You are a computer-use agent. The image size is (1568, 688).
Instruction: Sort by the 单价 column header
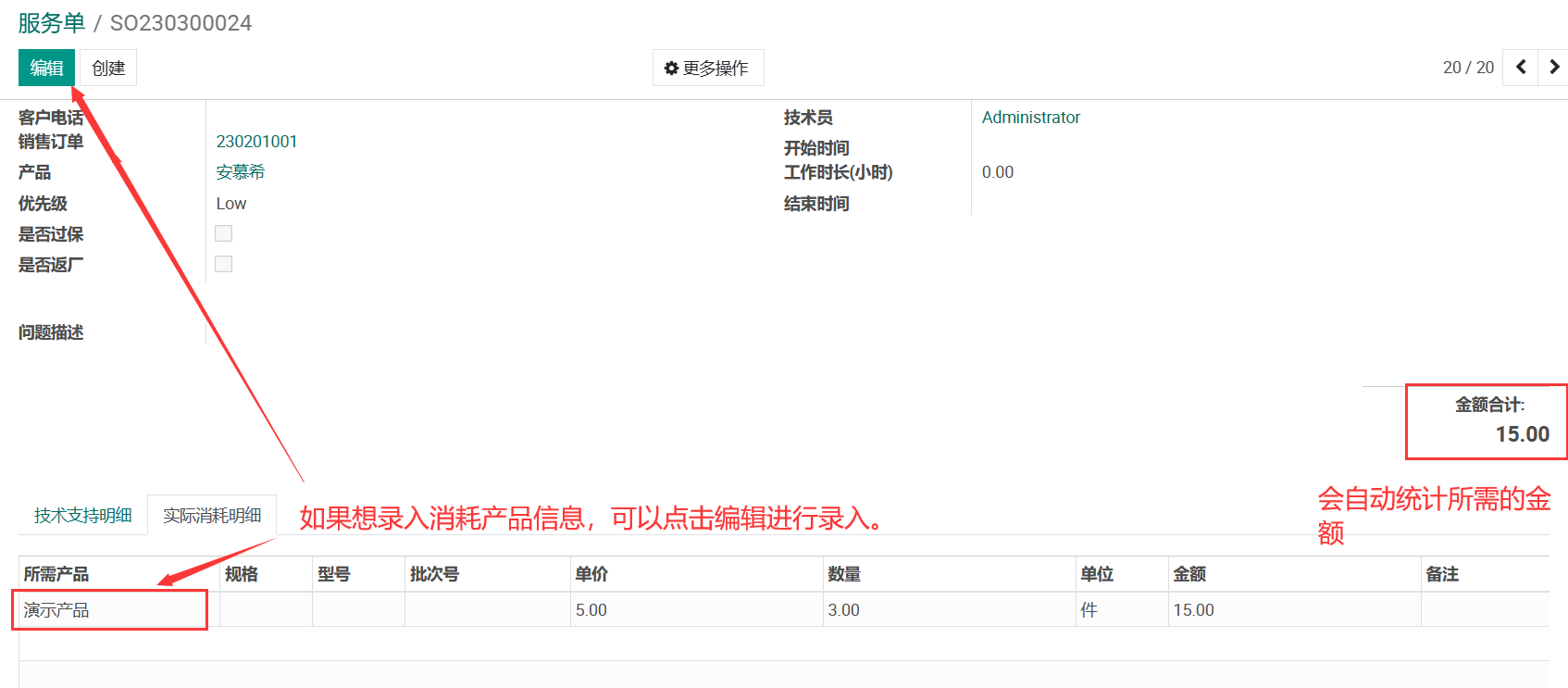591,574
